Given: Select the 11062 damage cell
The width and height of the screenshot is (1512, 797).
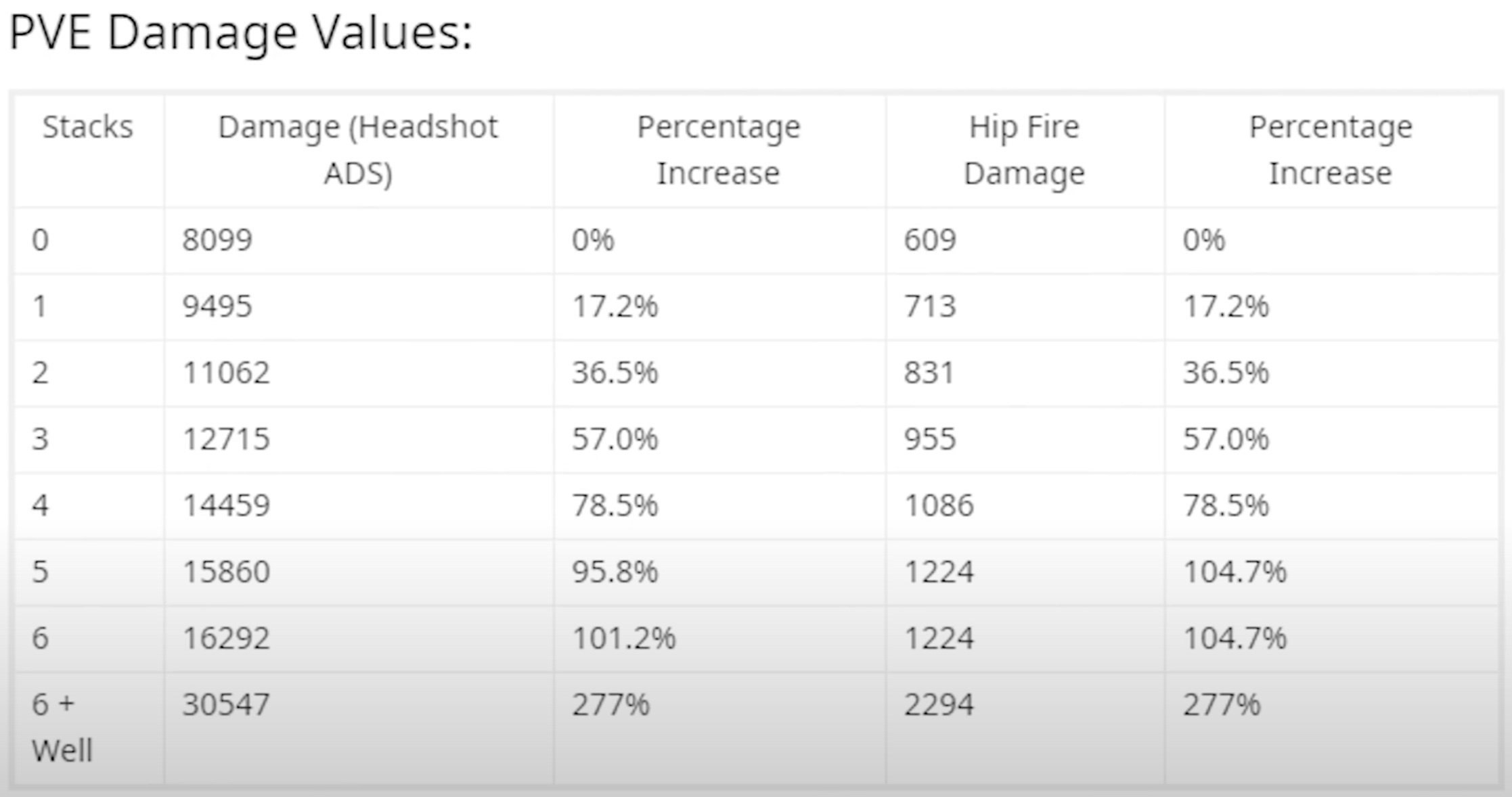Looking at the screenshot, I should (226, 373).
